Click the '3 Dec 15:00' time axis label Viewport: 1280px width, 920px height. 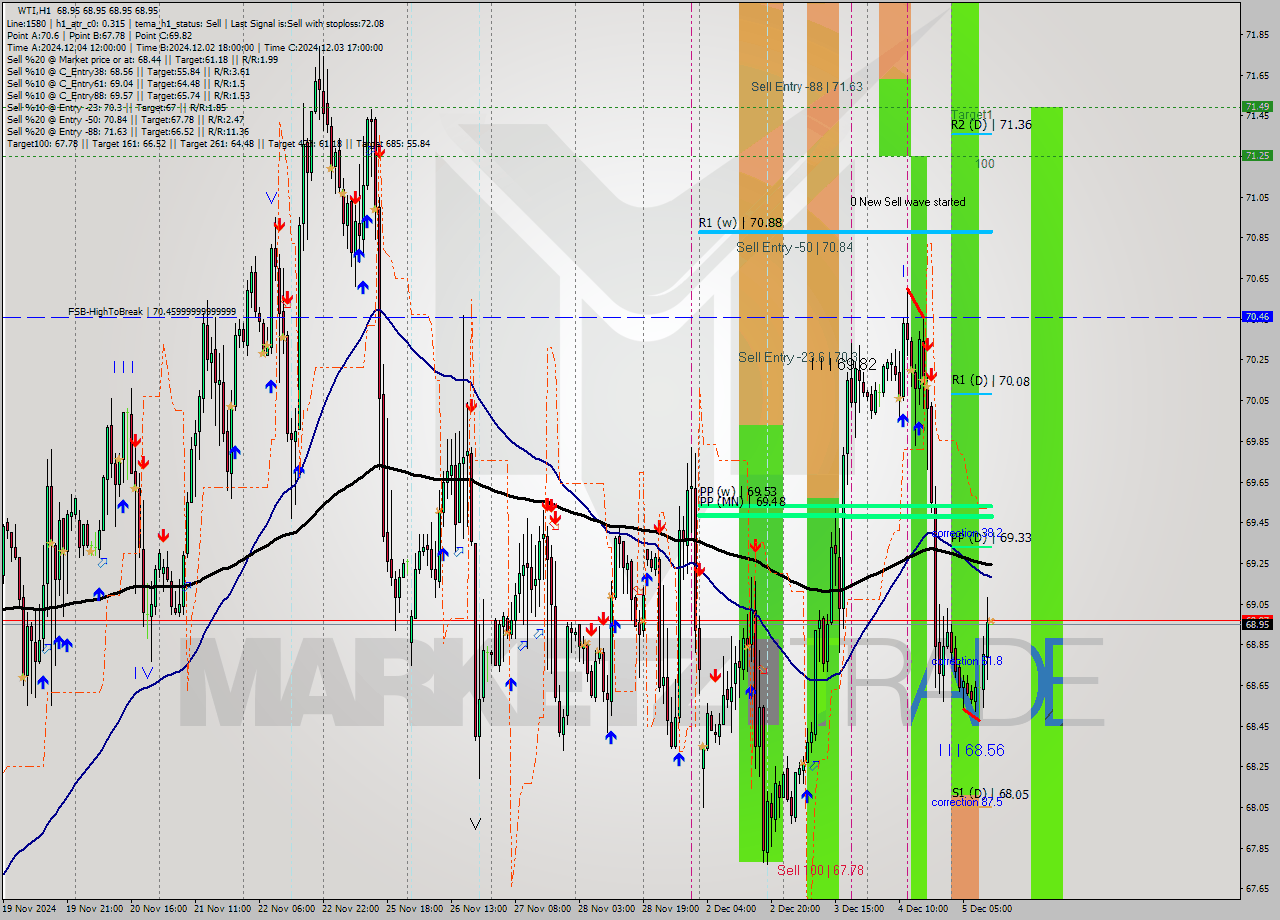tap(859, 909)
